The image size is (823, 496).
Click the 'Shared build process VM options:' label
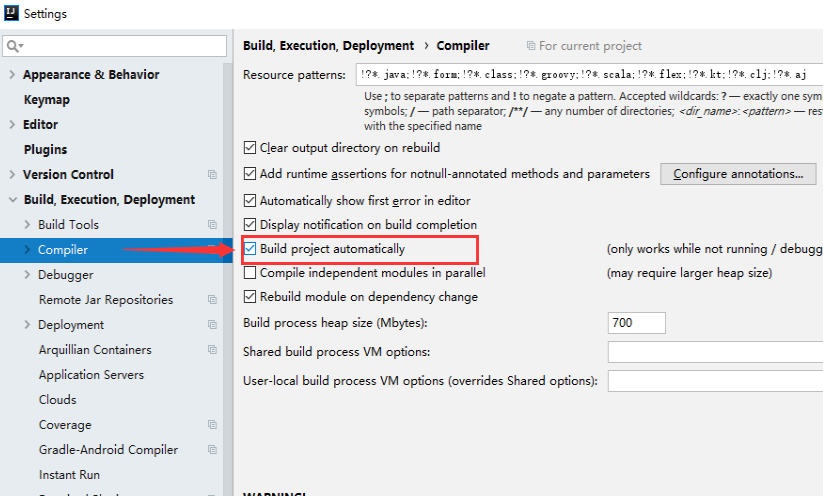point(336,352)
